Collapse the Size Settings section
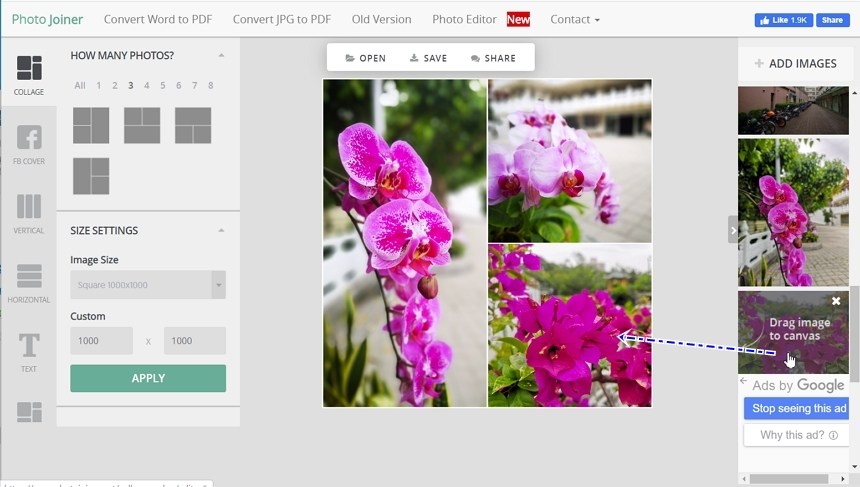 [221, 231]
